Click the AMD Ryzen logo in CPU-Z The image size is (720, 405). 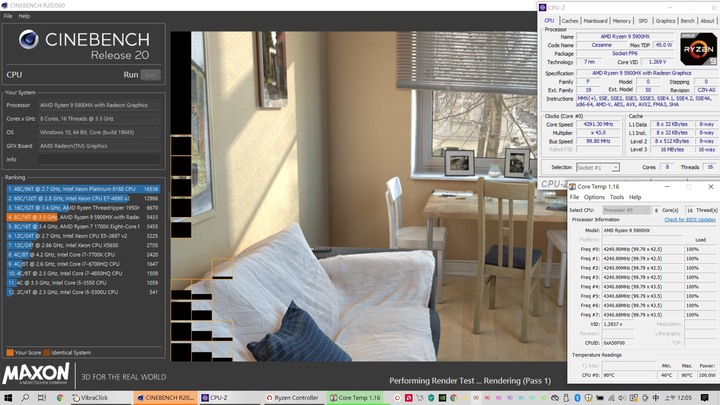point(698,49)
